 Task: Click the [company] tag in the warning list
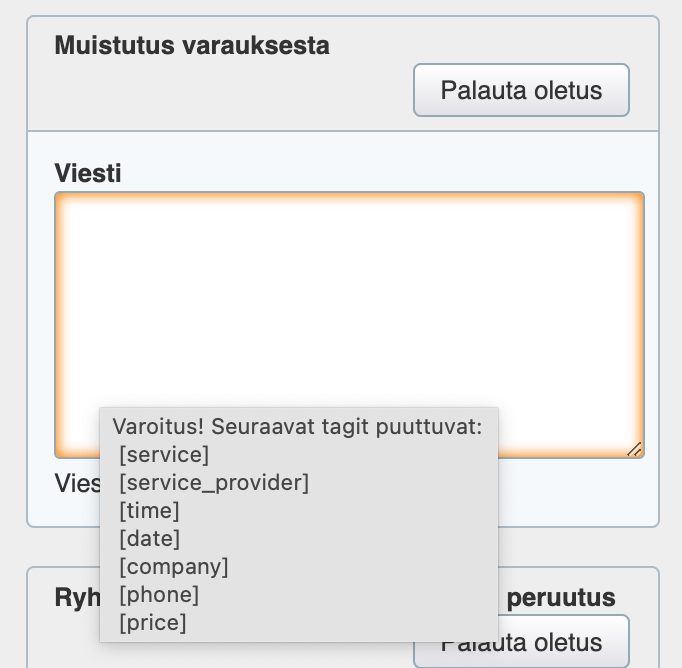[x=174, y=567]
